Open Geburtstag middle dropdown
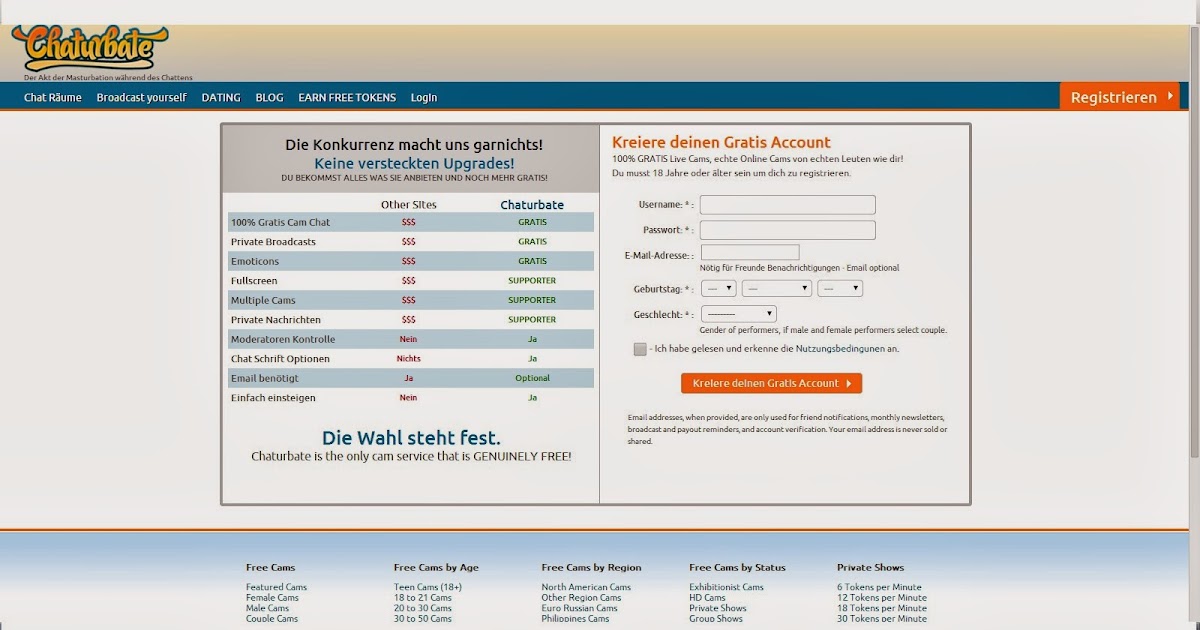Screen dimensions: 1200x630 [x=777, y=288]
